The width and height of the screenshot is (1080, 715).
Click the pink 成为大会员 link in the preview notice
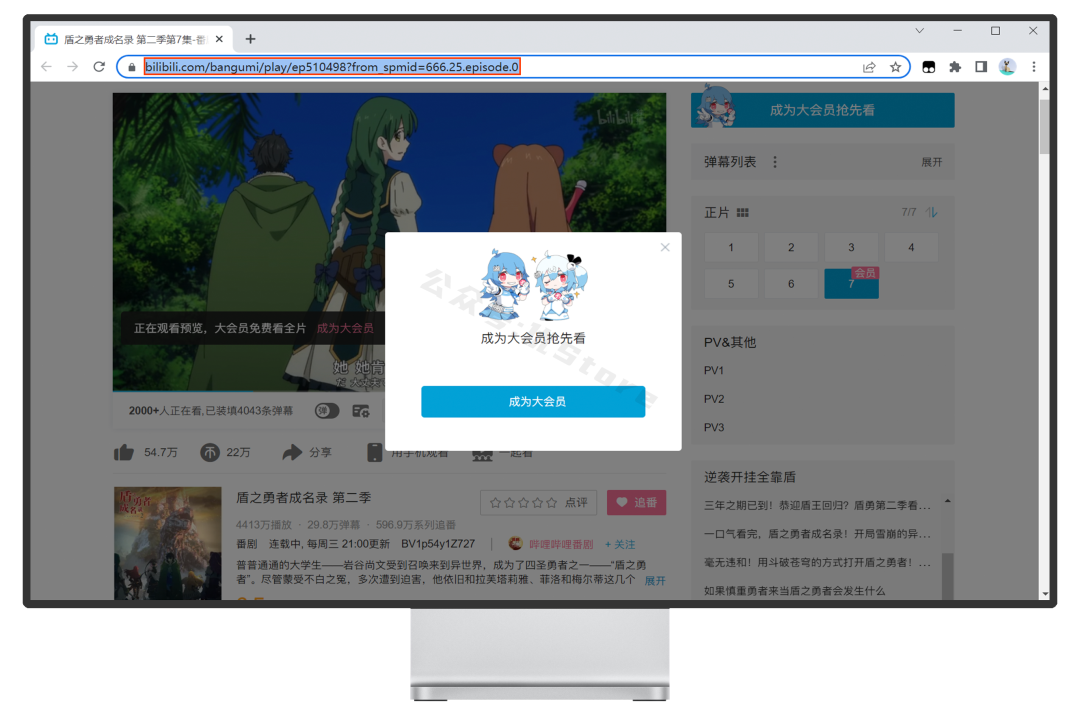pyautogui.click(x=345, y=328)
